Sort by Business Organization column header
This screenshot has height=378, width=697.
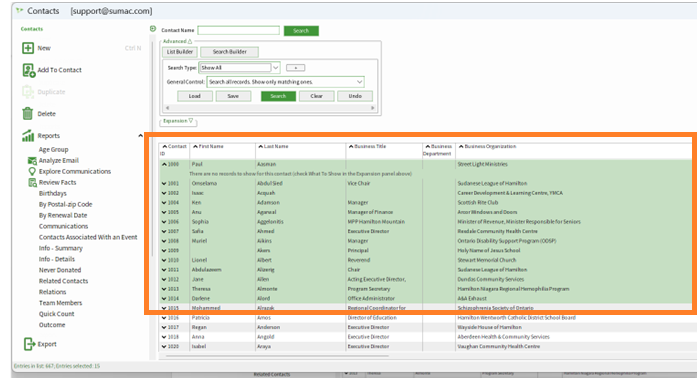[x=573, y=150]
